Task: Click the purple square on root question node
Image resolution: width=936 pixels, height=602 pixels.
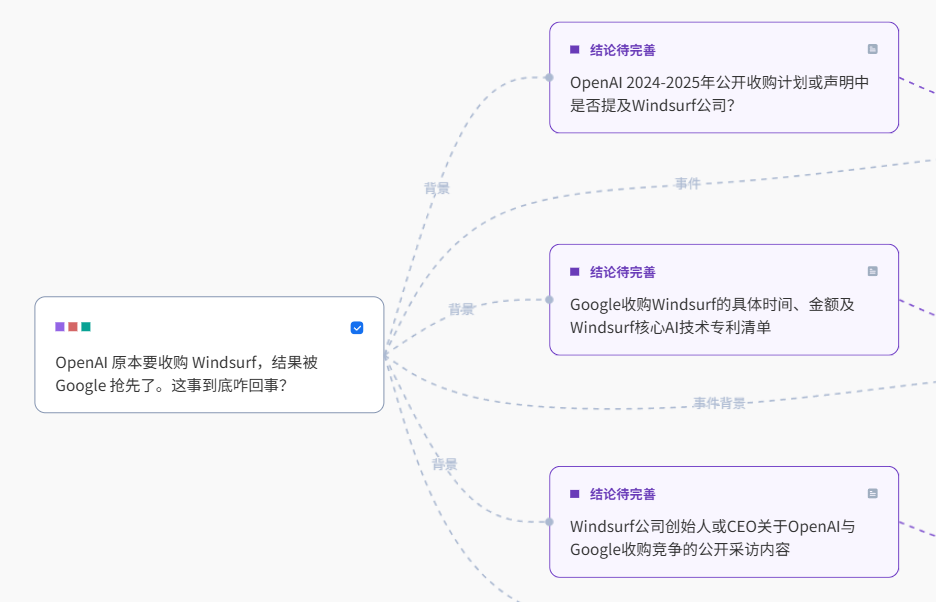Action: point(60,327)
